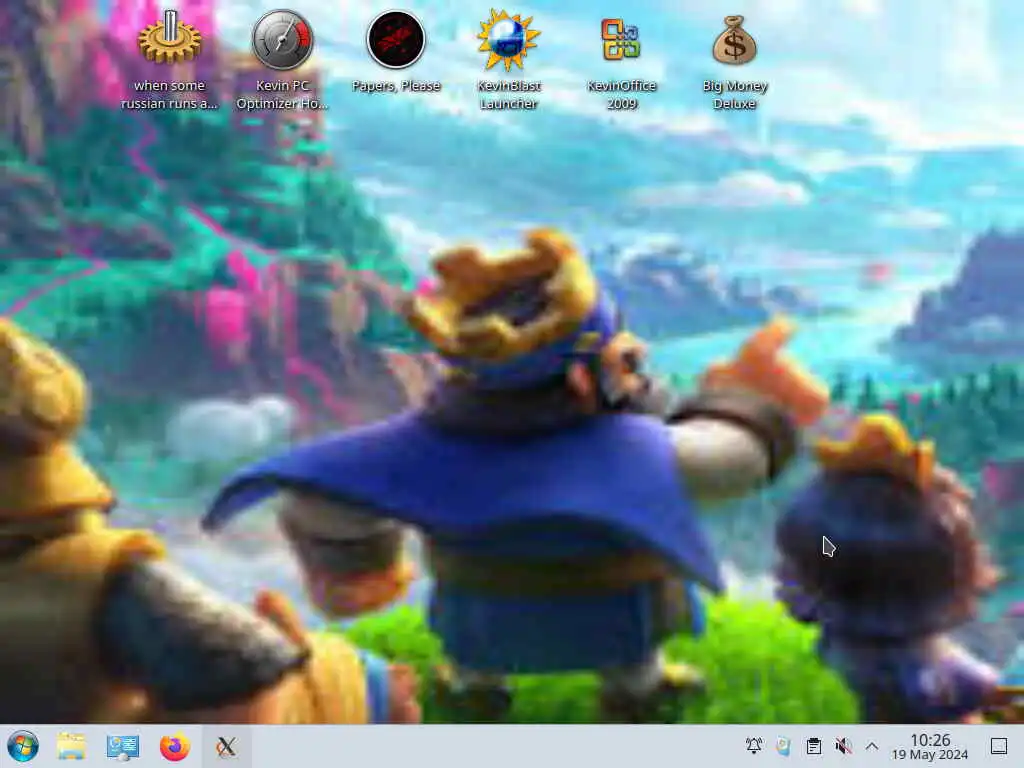The image size is (1024, 768).
Task: Open clipboard tray icon
Action: (814, 746)
